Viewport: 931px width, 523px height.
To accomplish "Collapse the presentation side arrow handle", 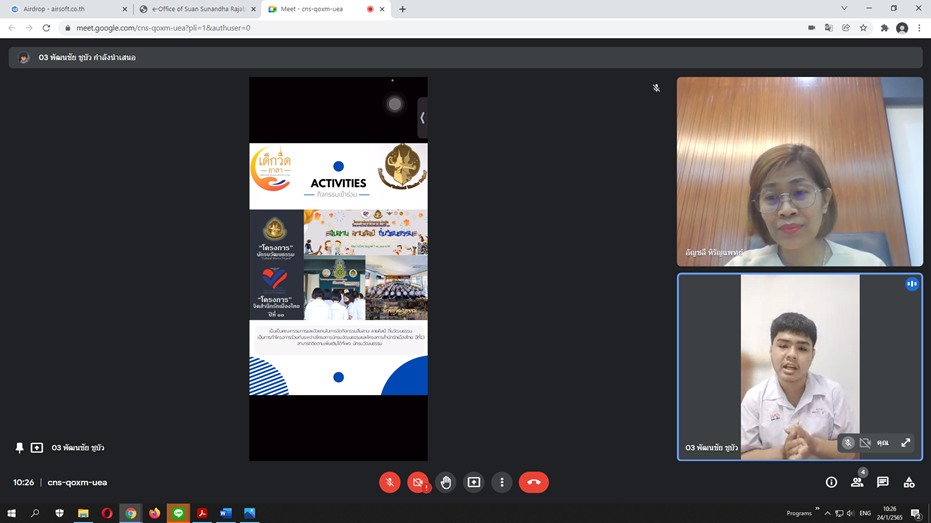I will coord(422,118).
